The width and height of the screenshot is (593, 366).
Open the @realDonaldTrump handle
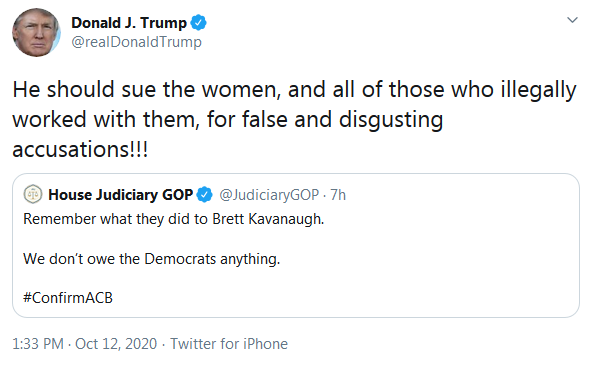(137, 42)
